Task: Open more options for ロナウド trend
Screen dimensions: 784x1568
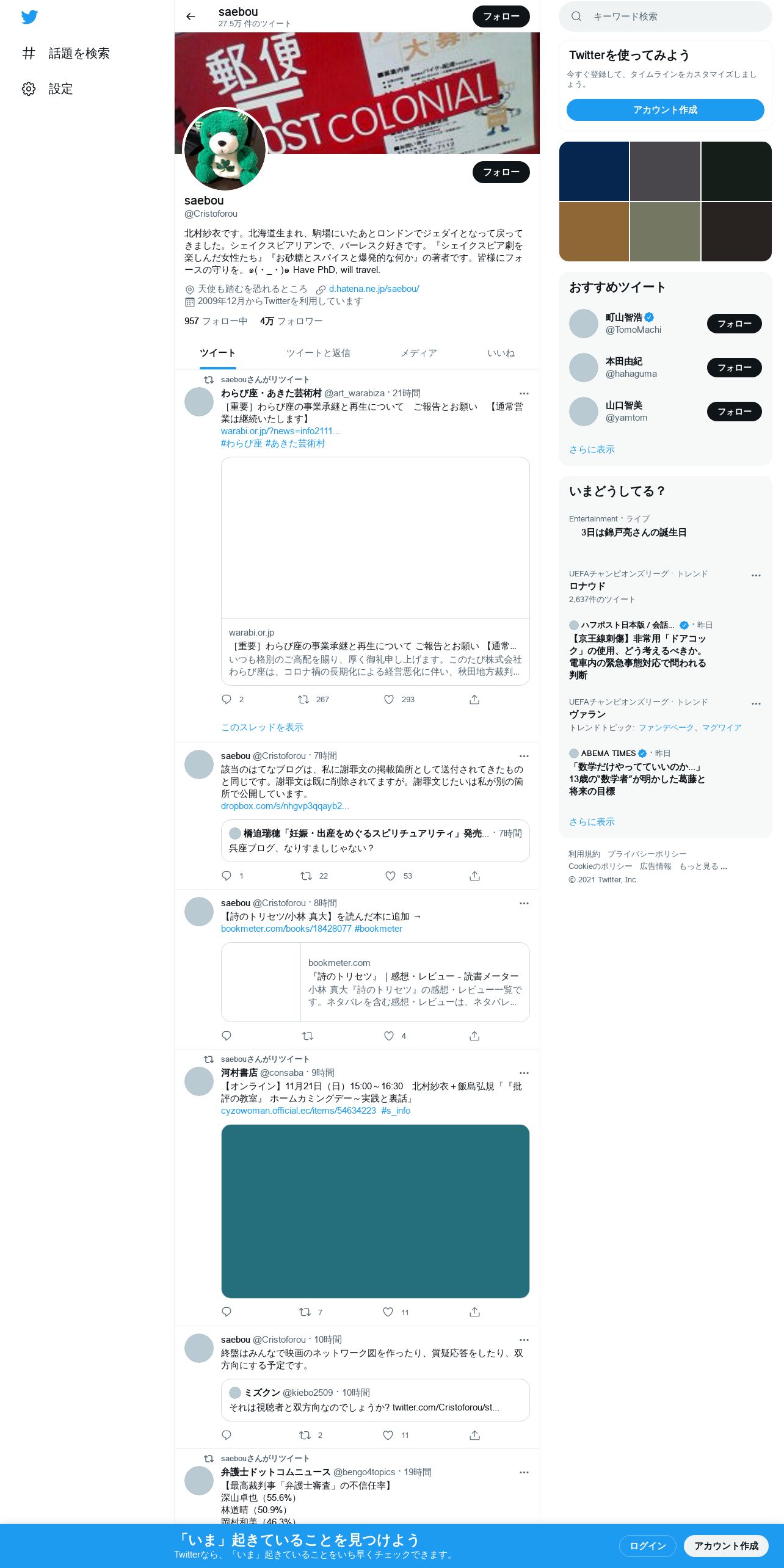Action: (x=756, y=575)
